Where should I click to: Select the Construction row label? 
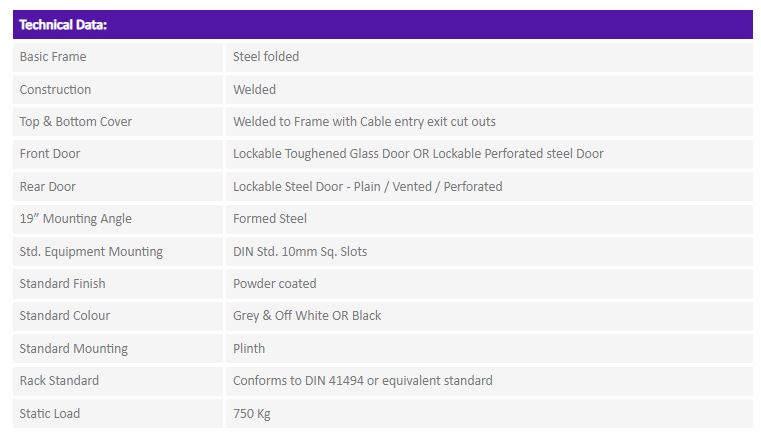55,90
